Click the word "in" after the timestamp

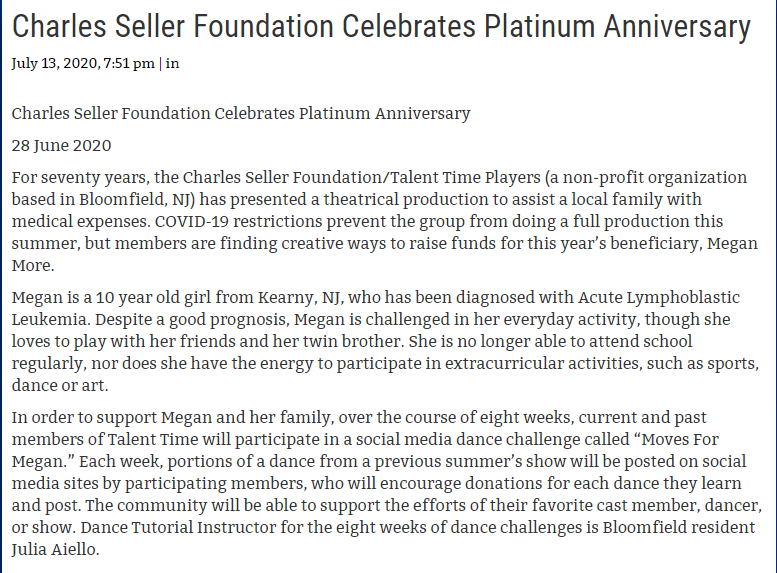(x=173, y=64)
